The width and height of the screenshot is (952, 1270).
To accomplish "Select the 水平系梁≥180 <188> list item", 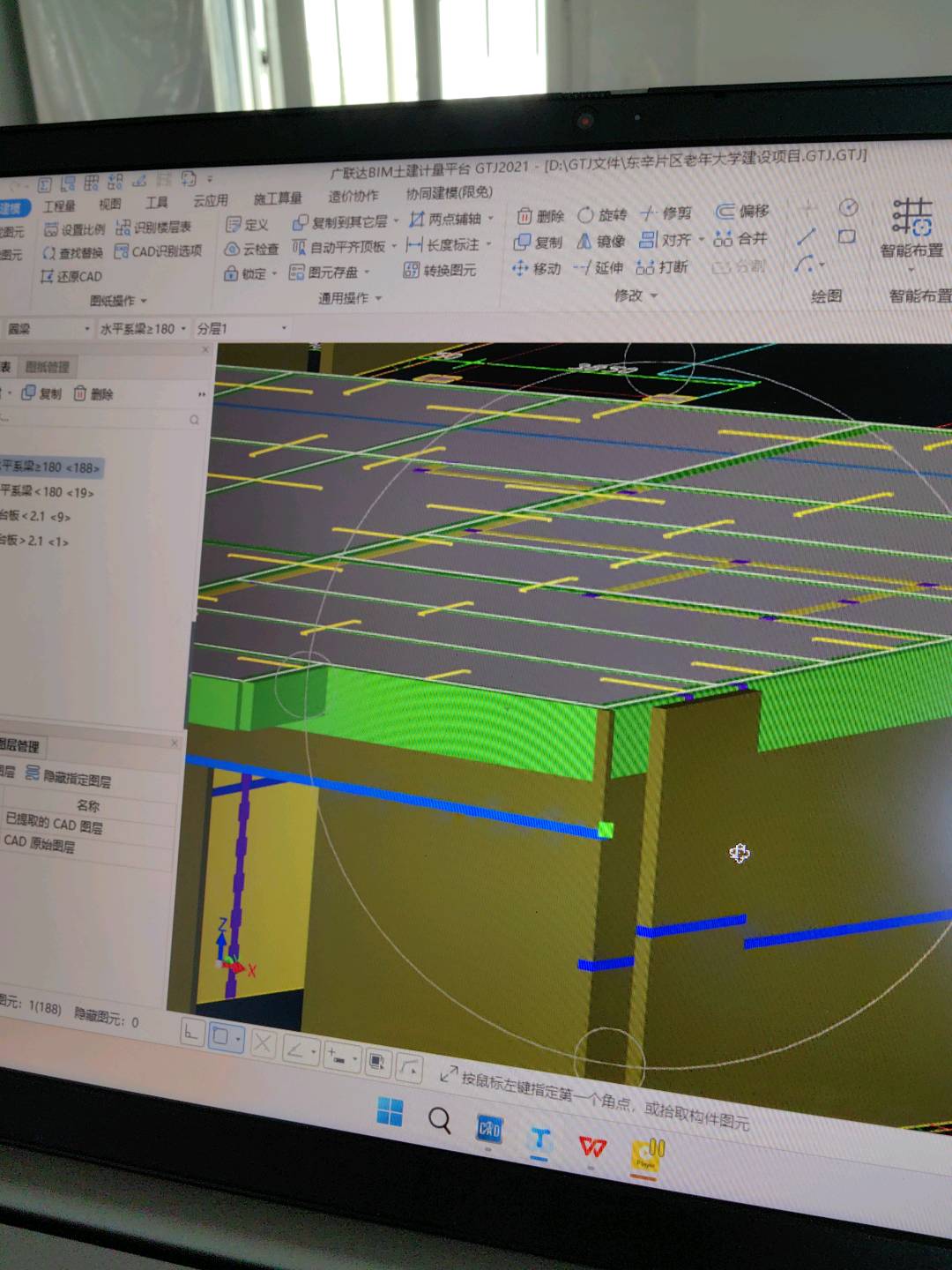I will coord(51,467).
